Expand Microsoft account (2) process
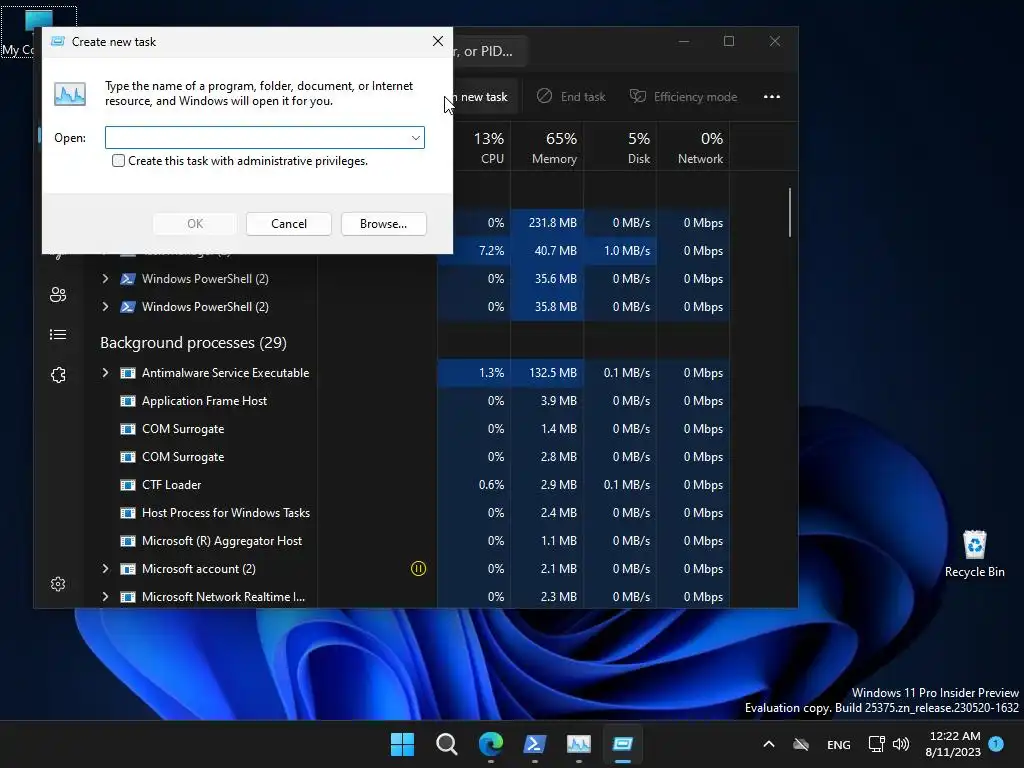 (x=105, y=569)
